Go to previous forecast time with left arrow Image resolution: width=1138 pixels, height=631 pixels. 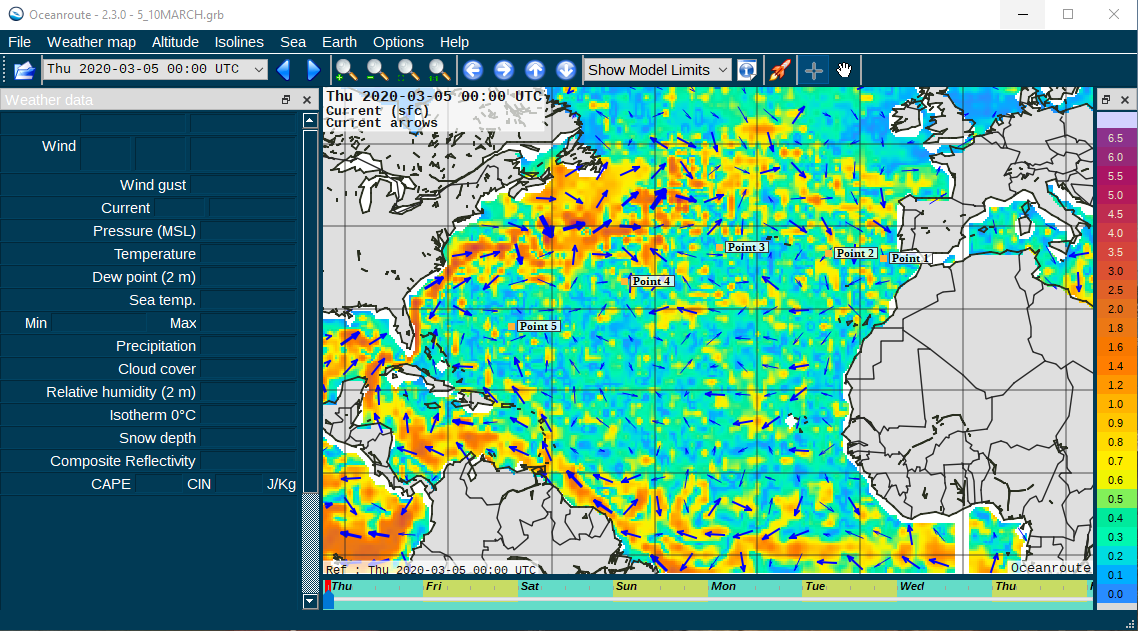(x=283, y=70)
